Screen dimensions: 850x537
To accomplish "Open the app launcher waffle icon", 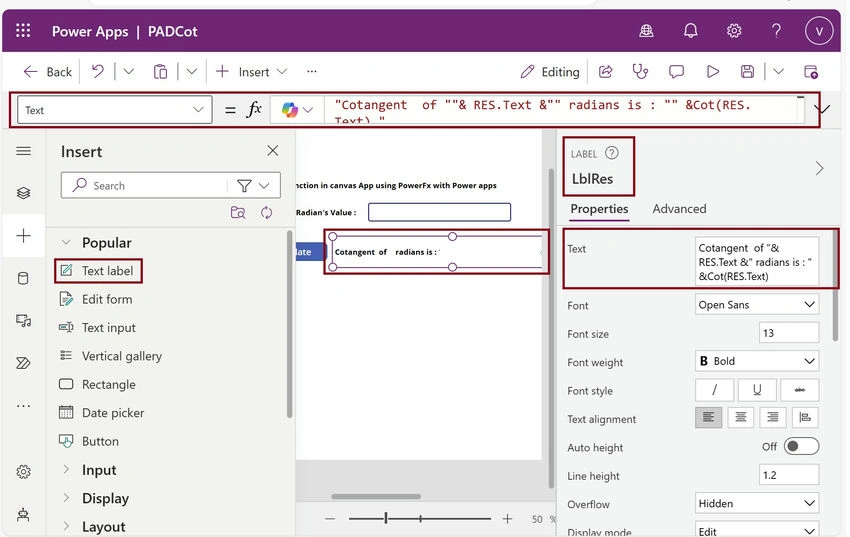I will (x=23, y=31).
